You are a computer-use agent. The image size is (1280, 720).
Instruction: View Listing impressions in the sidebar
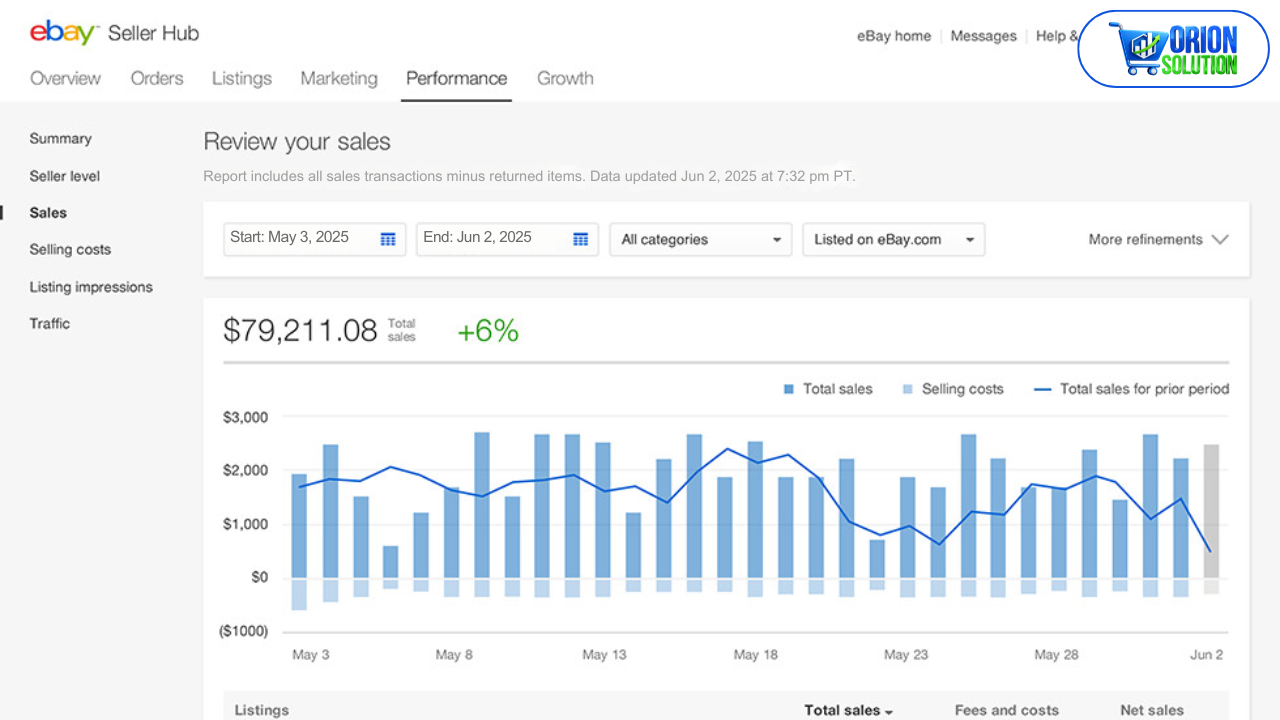point(91,287)
